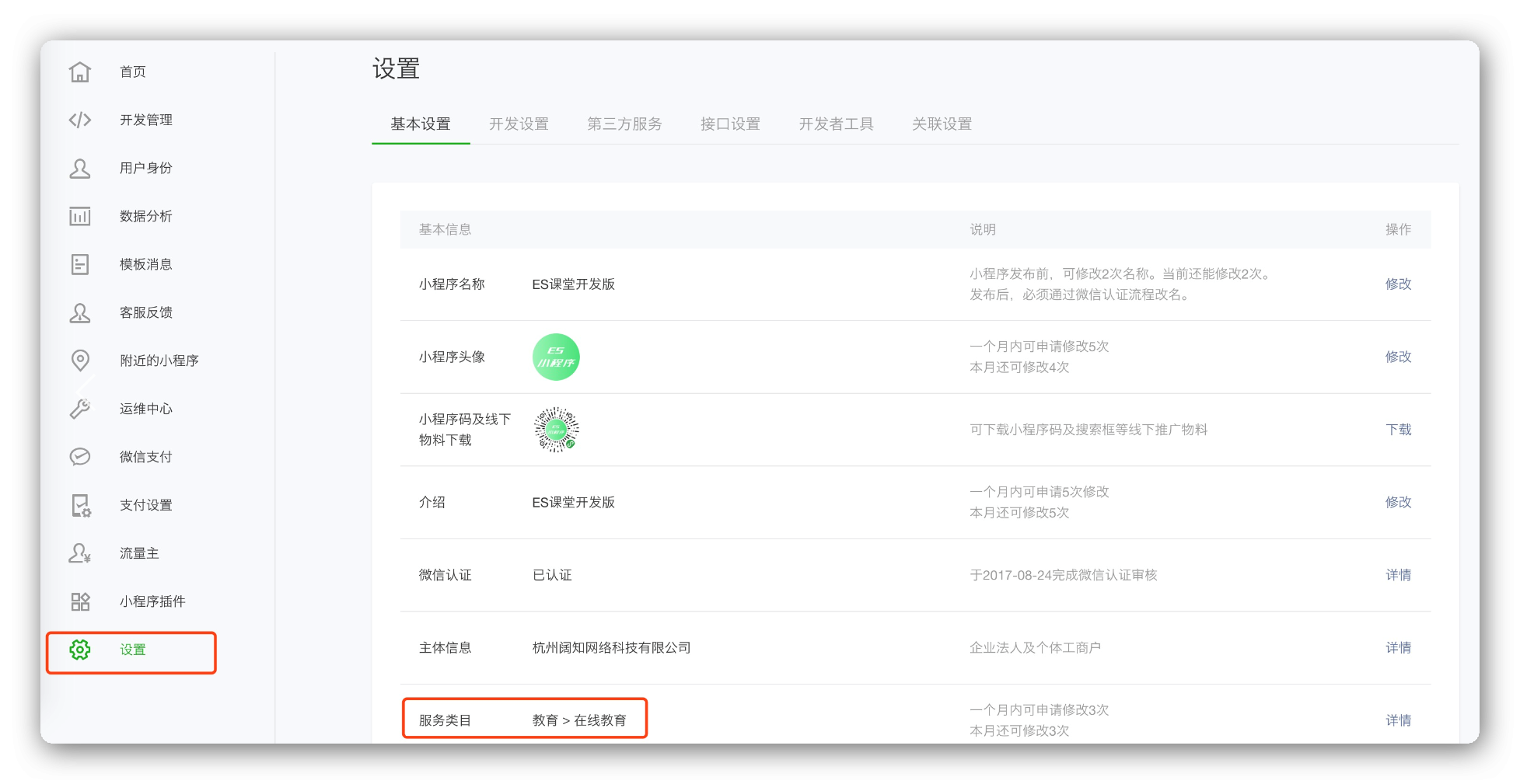This screenshot has width=1520, height=784.
Task: Click 修改 link for 小程序名称
Action: tap(1397, 284)
